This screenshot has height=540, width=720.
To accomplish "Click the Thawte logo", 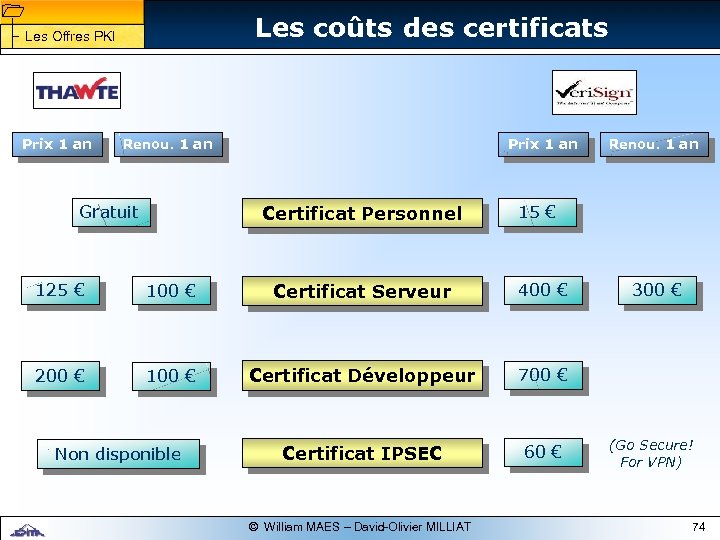I will click(x=77, y=90).
